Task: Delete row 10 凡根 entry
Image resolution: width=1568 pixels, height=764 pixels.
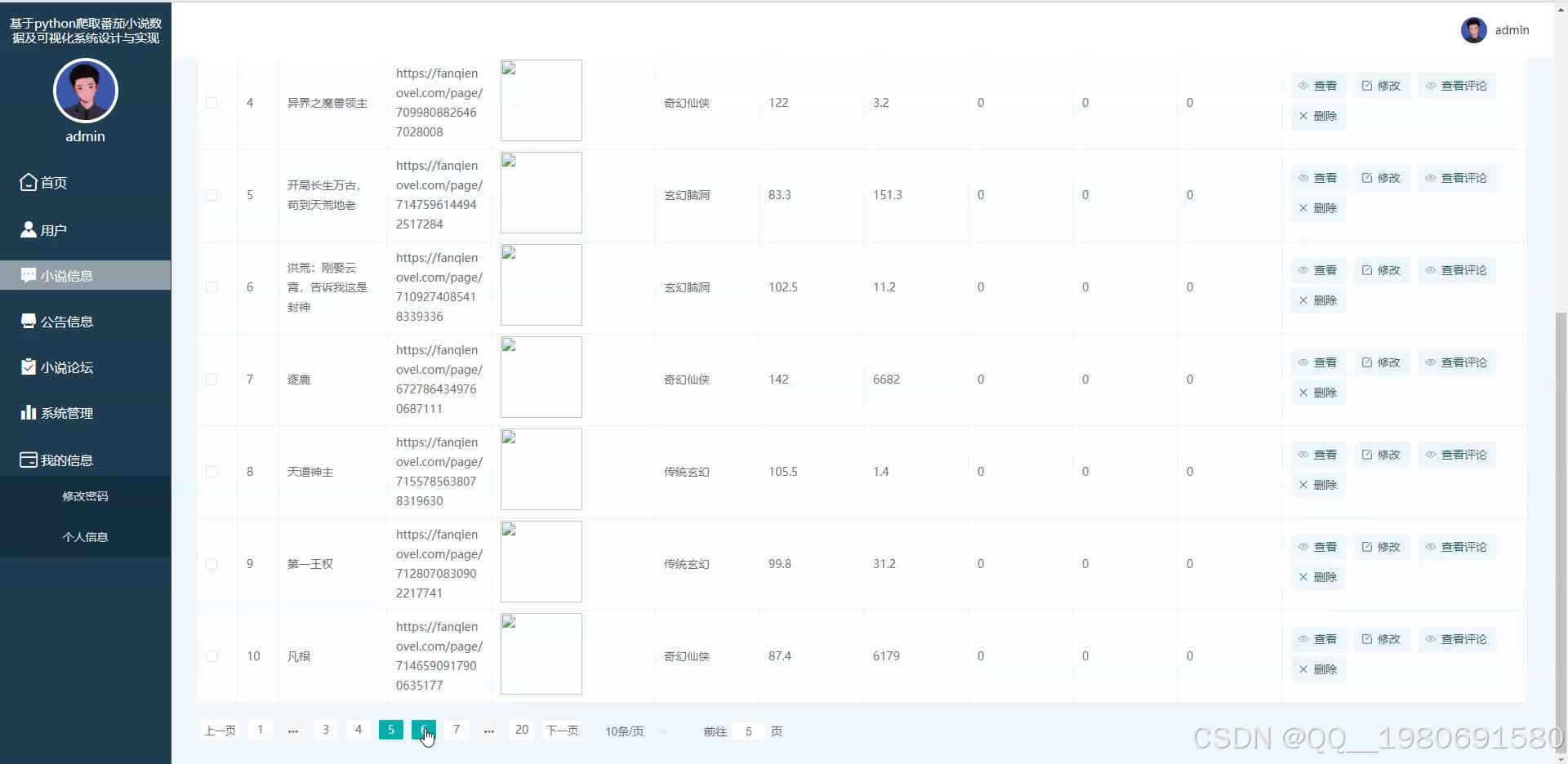Action: click(x=1318, y=669)
